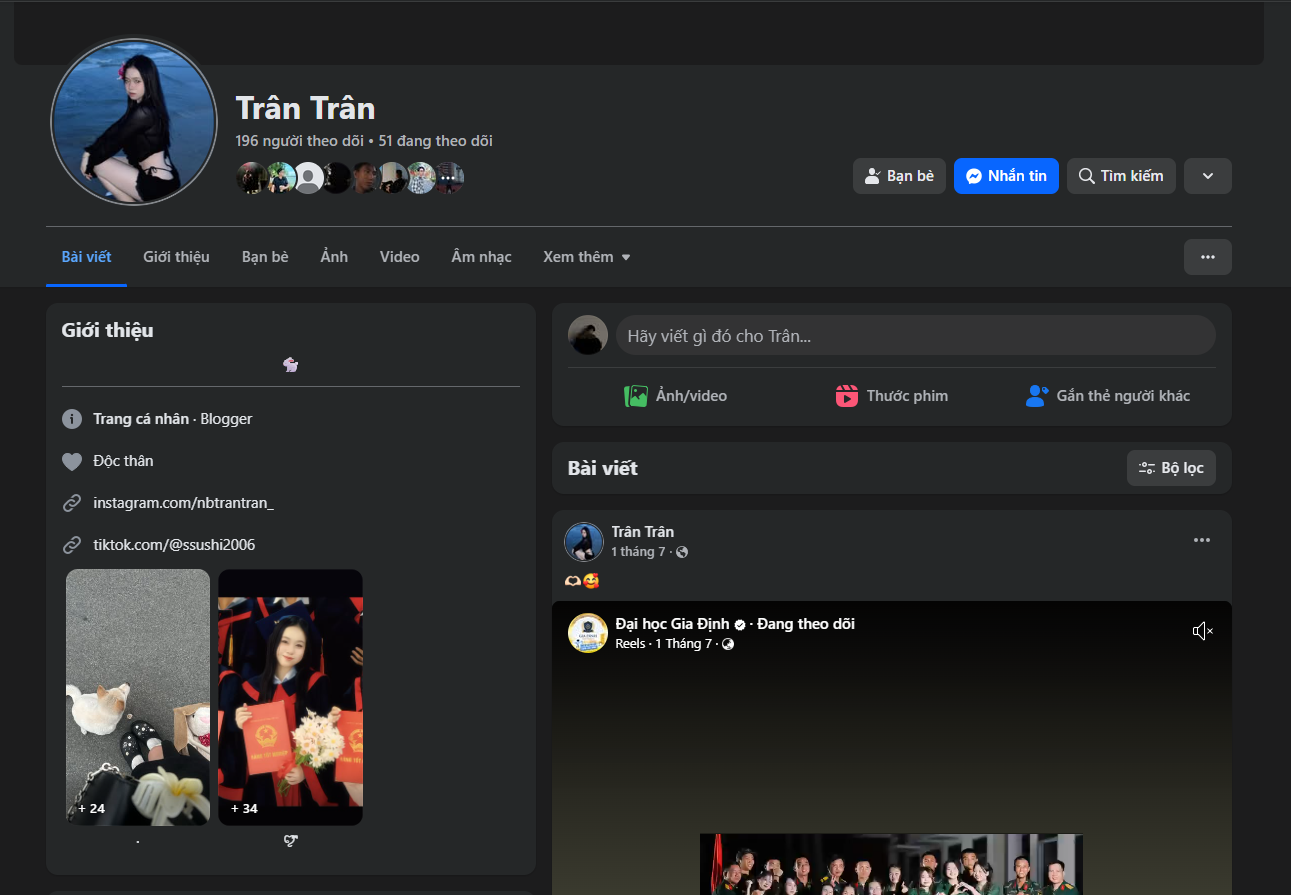Viewport: 1291px width, 895px height.
Task: Select Gắn thẻ người khác tag option
Action: click(x=1108, y=396)
